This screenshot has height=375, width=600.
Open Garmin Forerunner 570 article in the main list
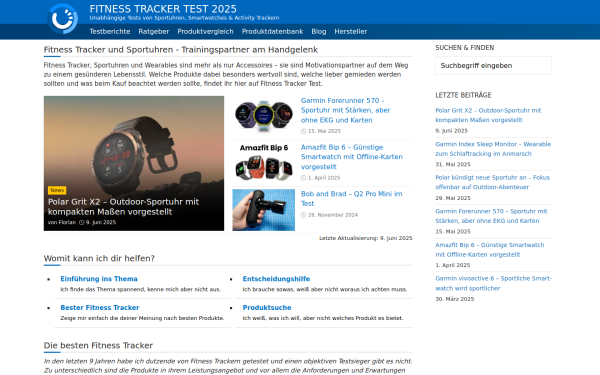346,110
